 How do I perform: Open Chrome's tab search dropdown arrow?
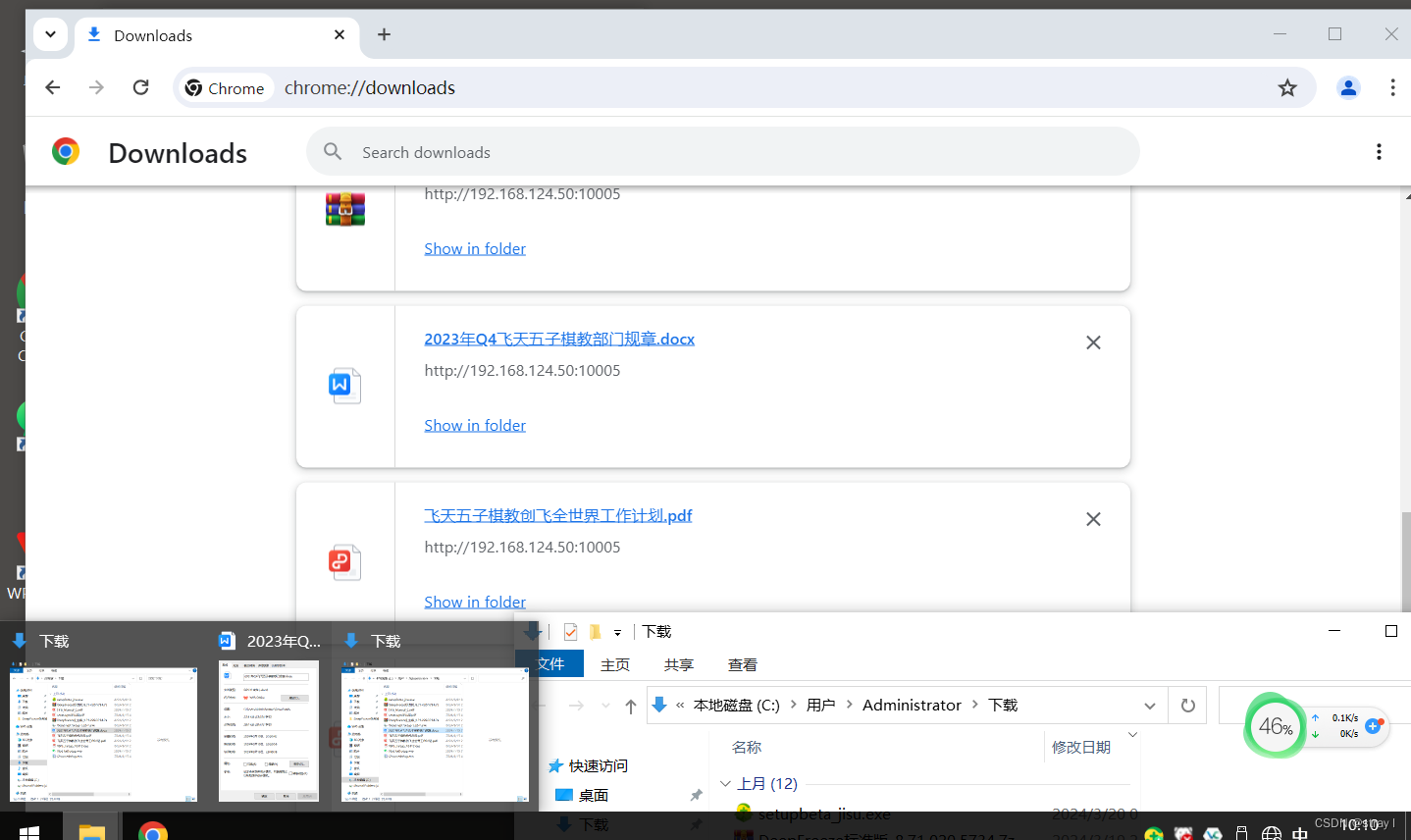[50, 35]
